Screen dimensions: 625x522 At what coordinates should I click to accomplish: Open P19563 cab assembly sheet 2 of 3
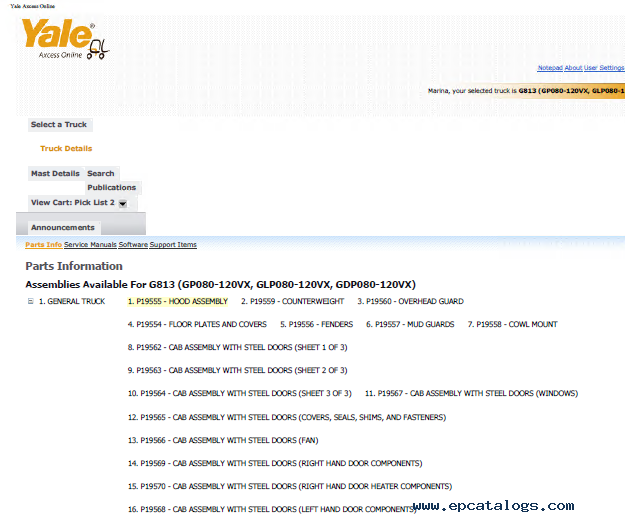238,371
